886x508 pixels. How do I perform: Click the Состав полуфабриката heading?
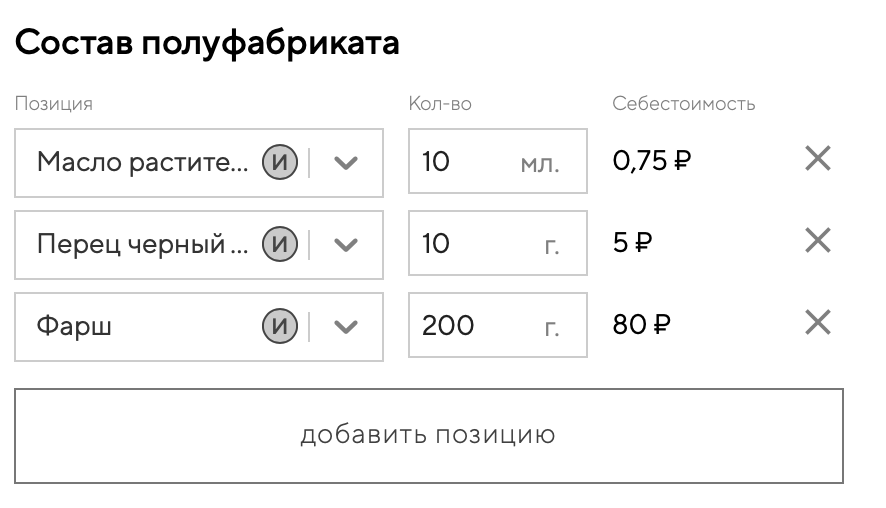tap(207, 43)
